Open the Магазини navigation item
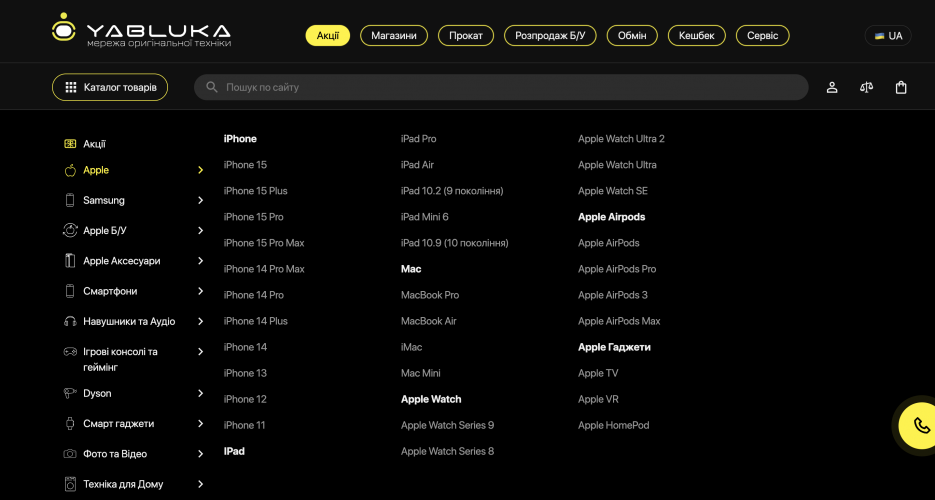The height and width of the screenshot is (500, 935). 394,36
